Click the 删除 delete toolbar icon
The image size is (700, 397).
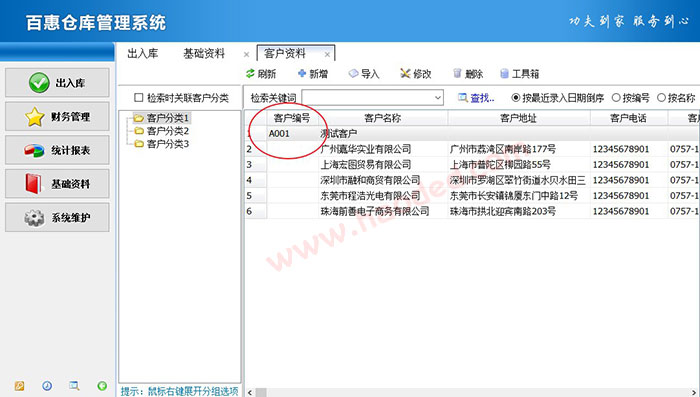(x=457, y=74)
